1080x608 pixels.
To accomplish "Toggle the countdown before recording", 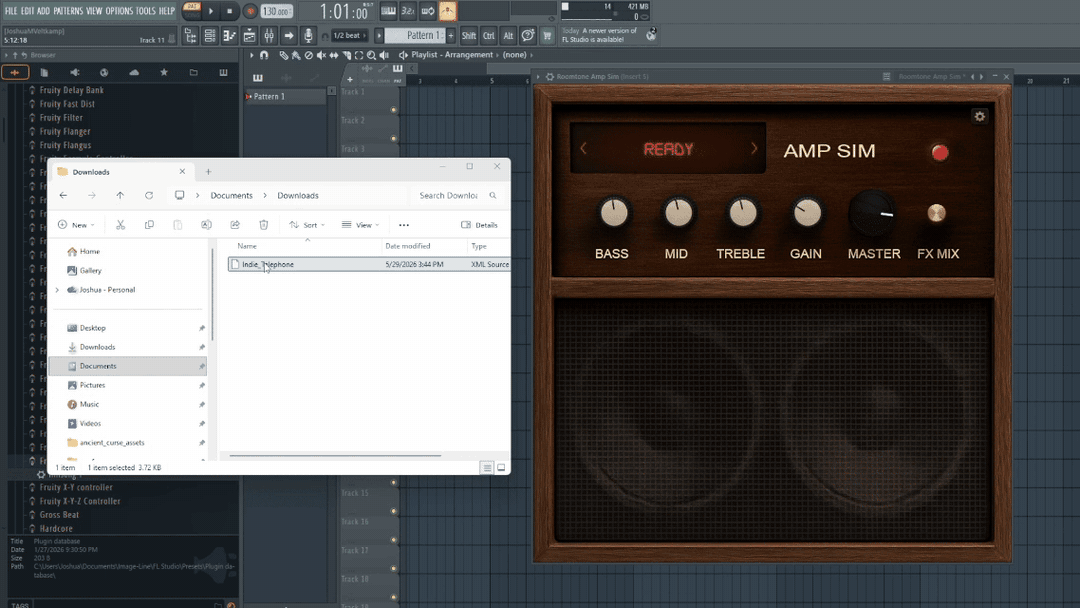I will point(408,11).
